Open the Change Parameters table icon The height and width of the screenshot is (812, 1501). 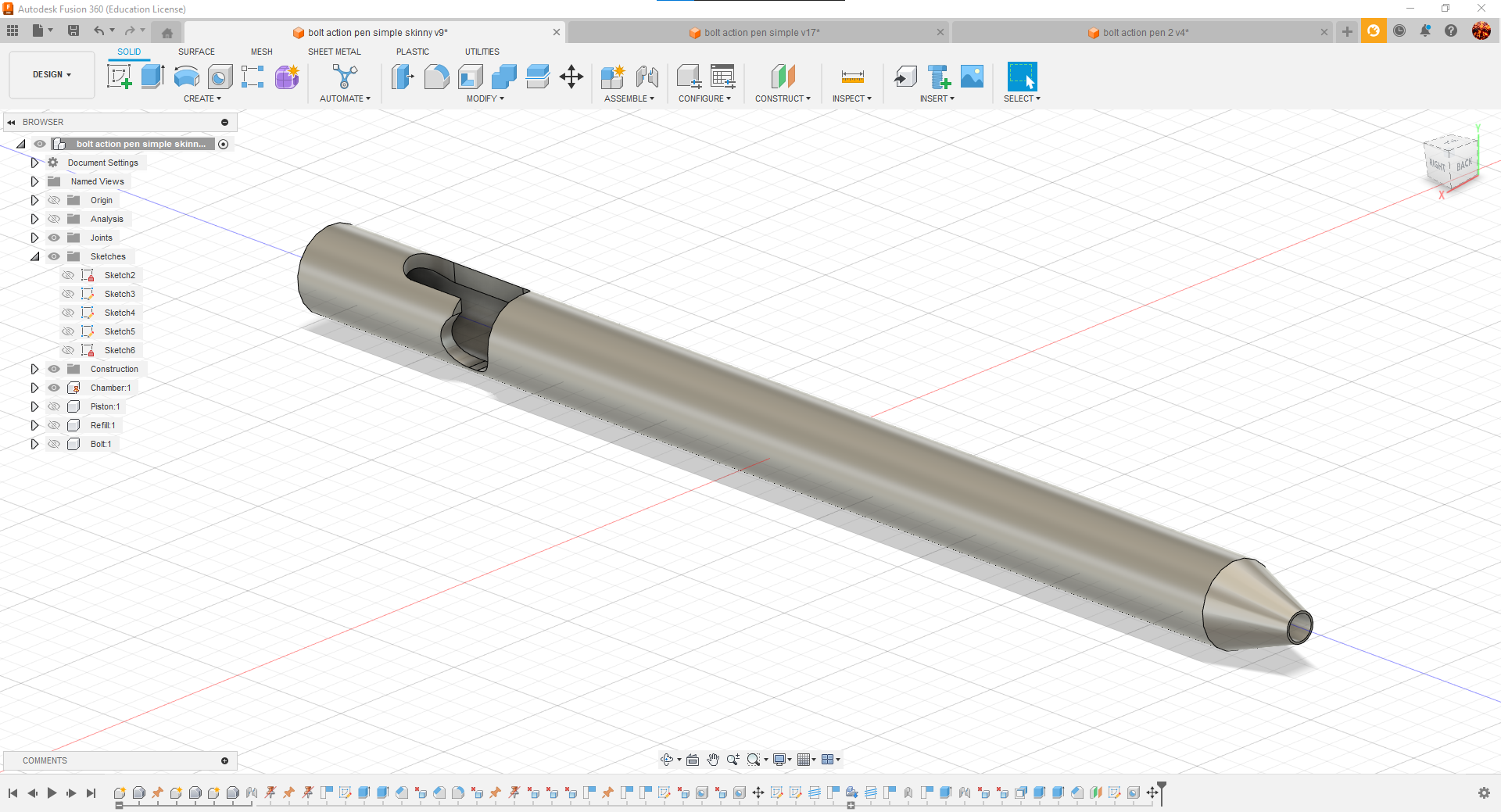point(722,77)
